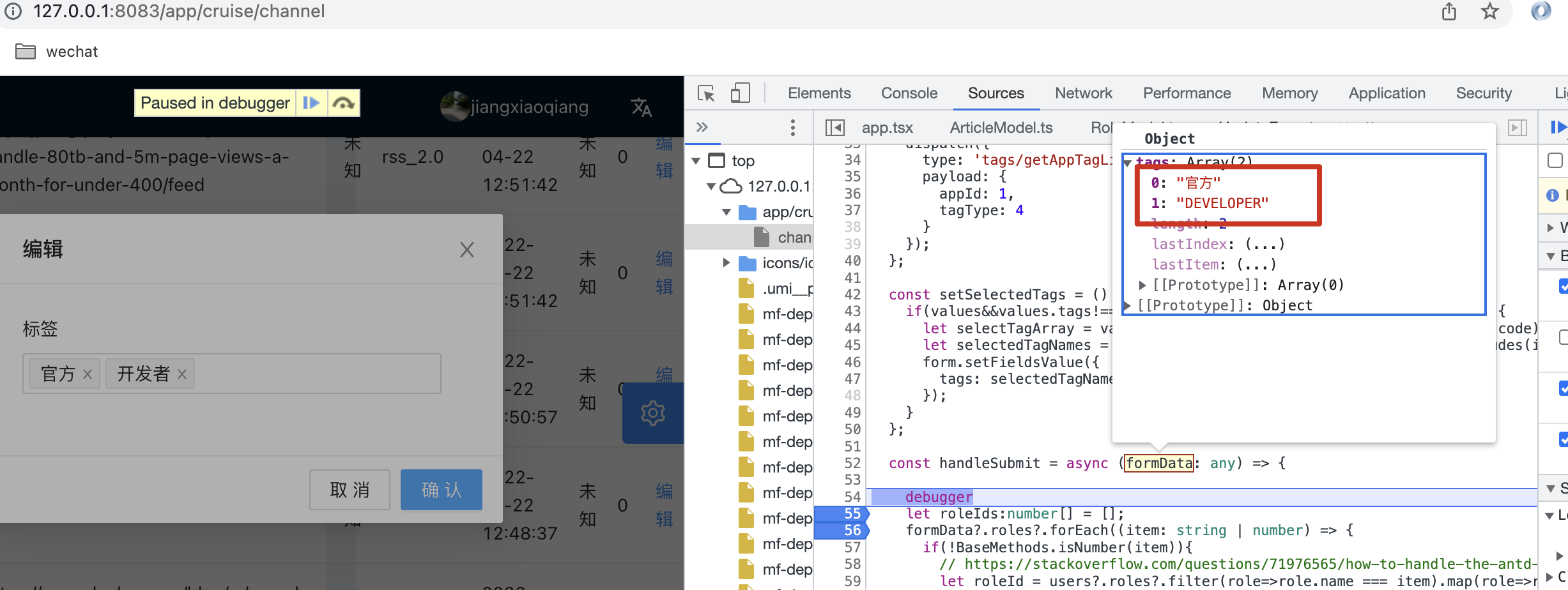Click the 确认 confirm button in the dialog
1568x590 pixels.
point(441,490)
